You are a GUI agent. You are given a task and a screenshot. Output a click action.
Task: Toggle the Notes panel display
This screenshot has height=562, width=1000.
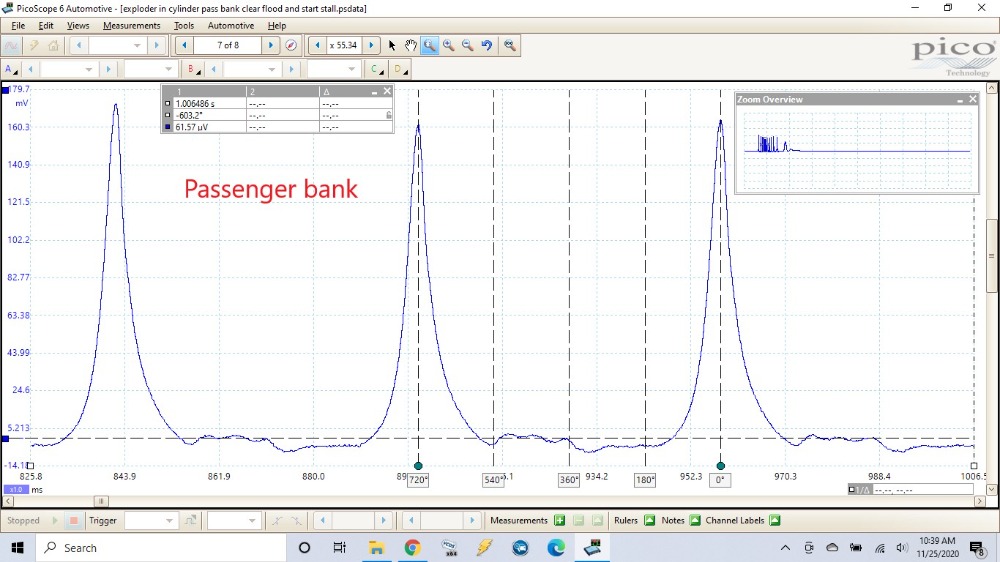695,521
